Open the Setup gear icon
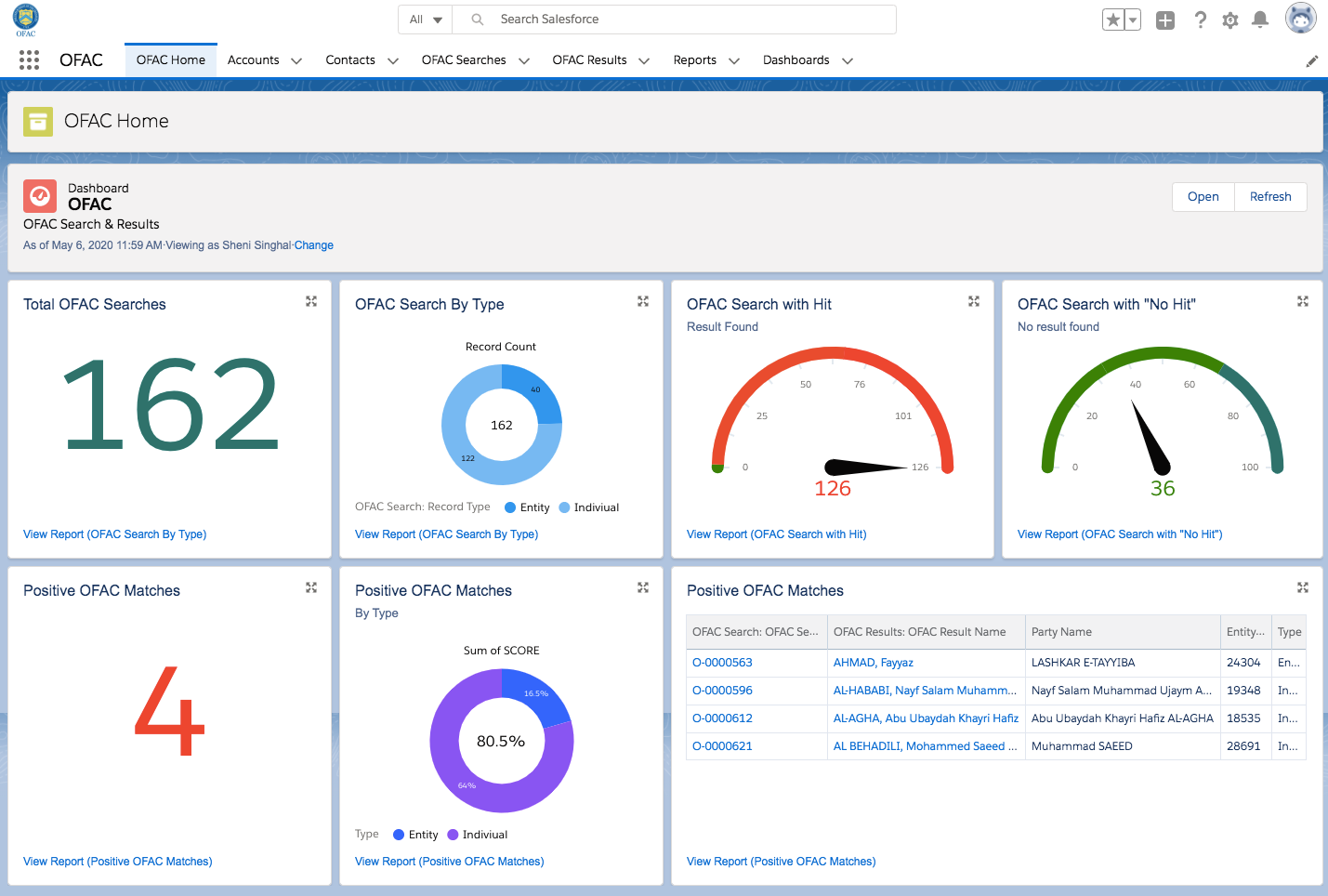 point(1230,20)
